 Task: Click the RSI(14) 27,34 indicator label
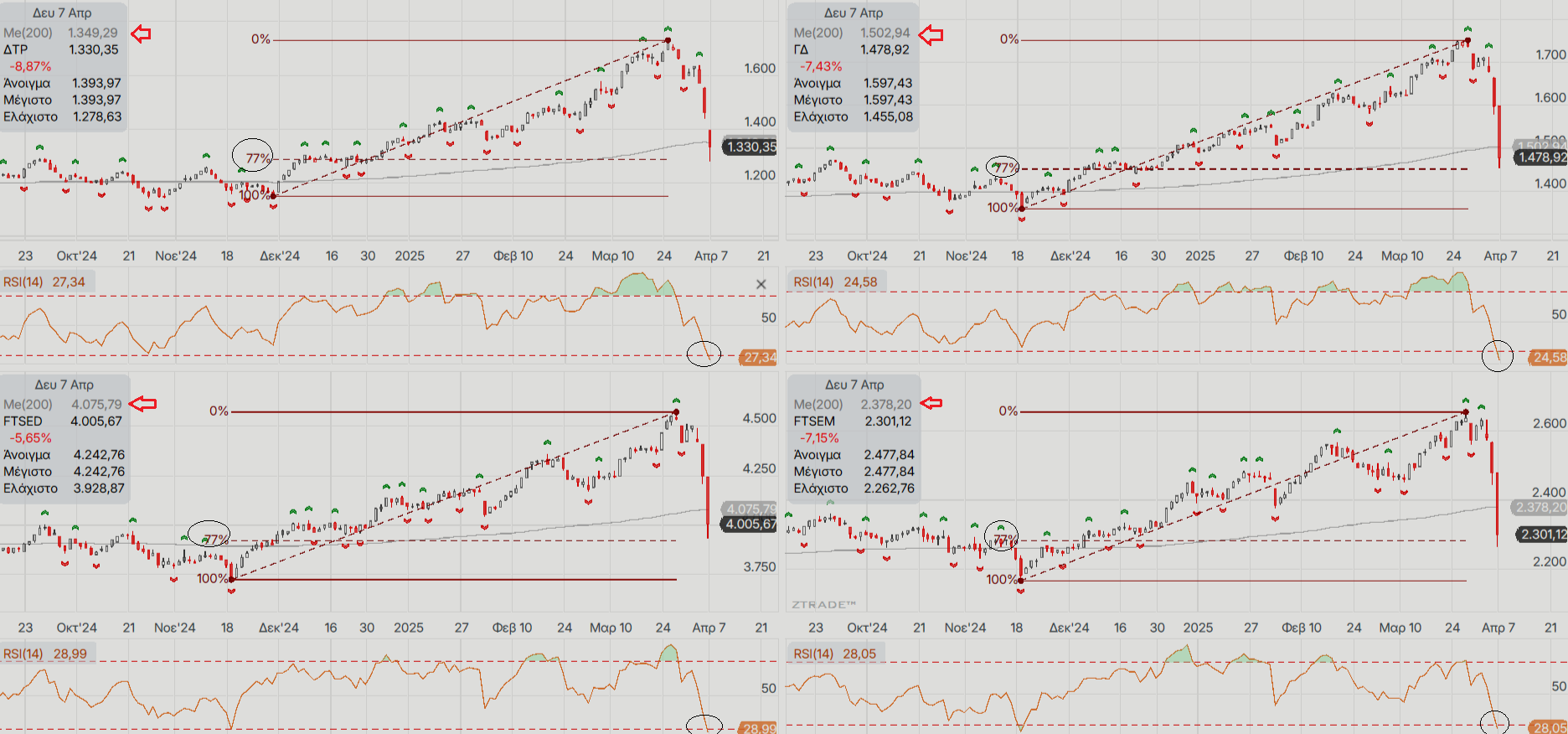(44, 282)
